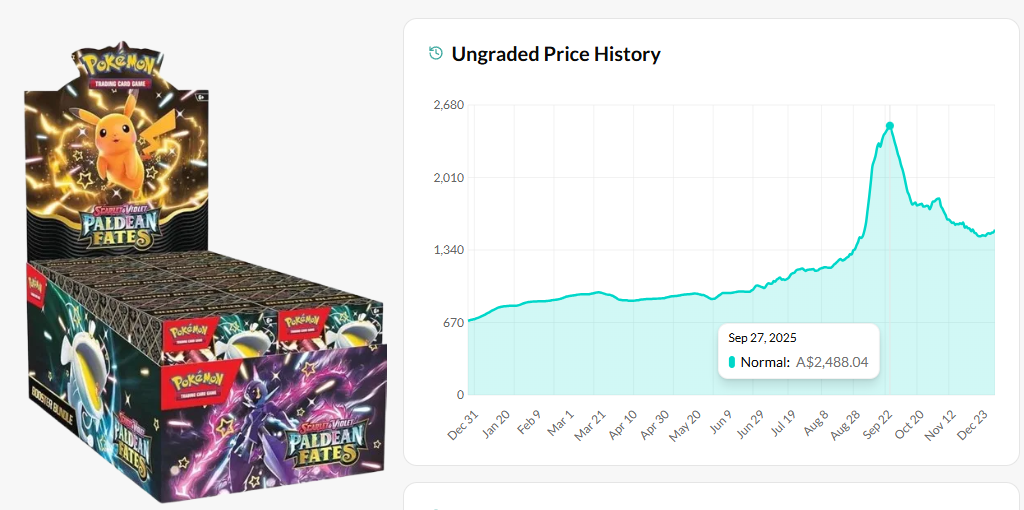Click the 1,340 y-axis value

448,250
